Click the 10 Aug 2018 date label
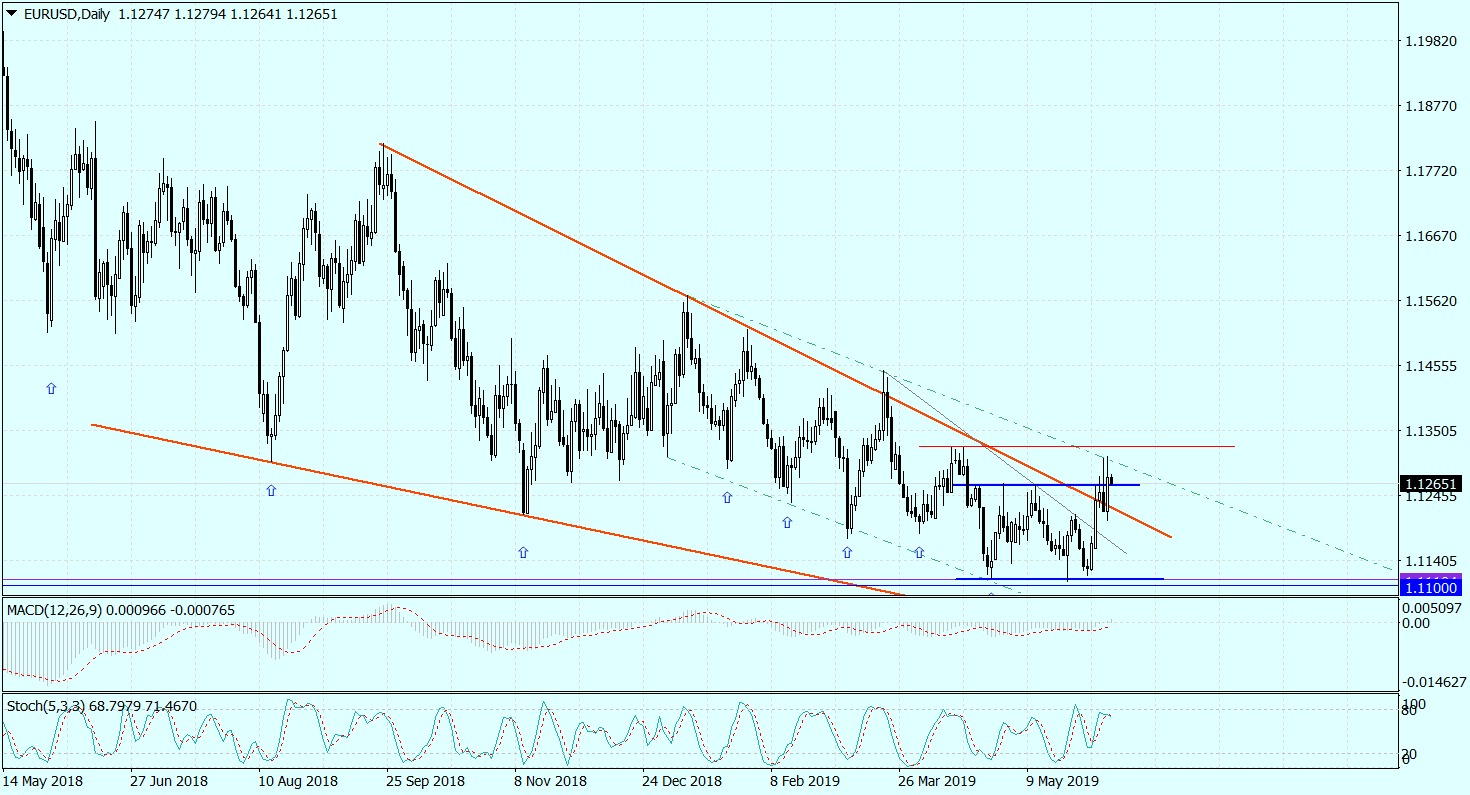 298,780
